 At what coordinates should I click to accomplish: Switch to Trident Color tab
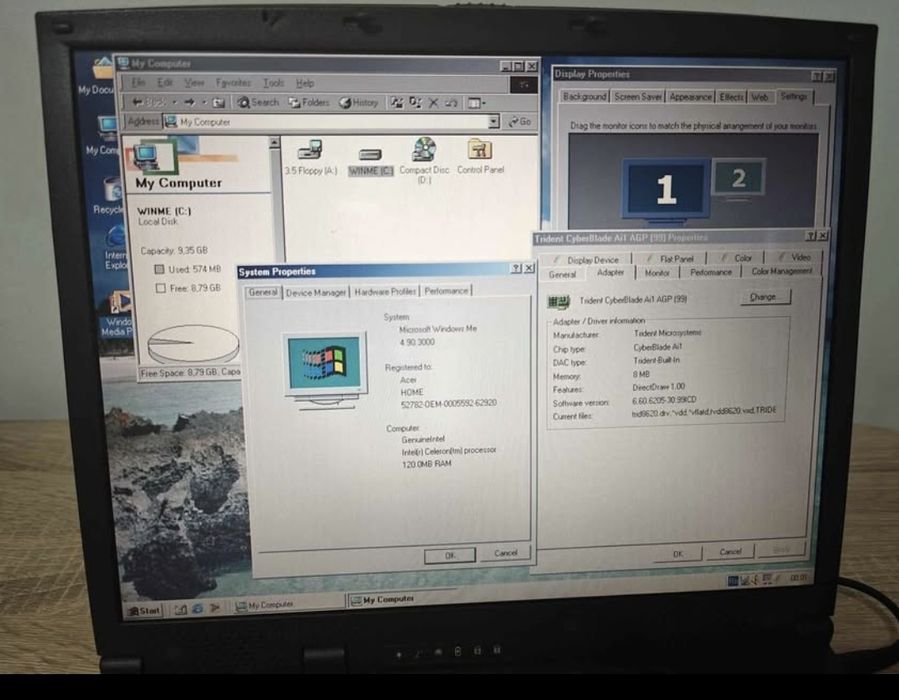[x=737, y=258]
